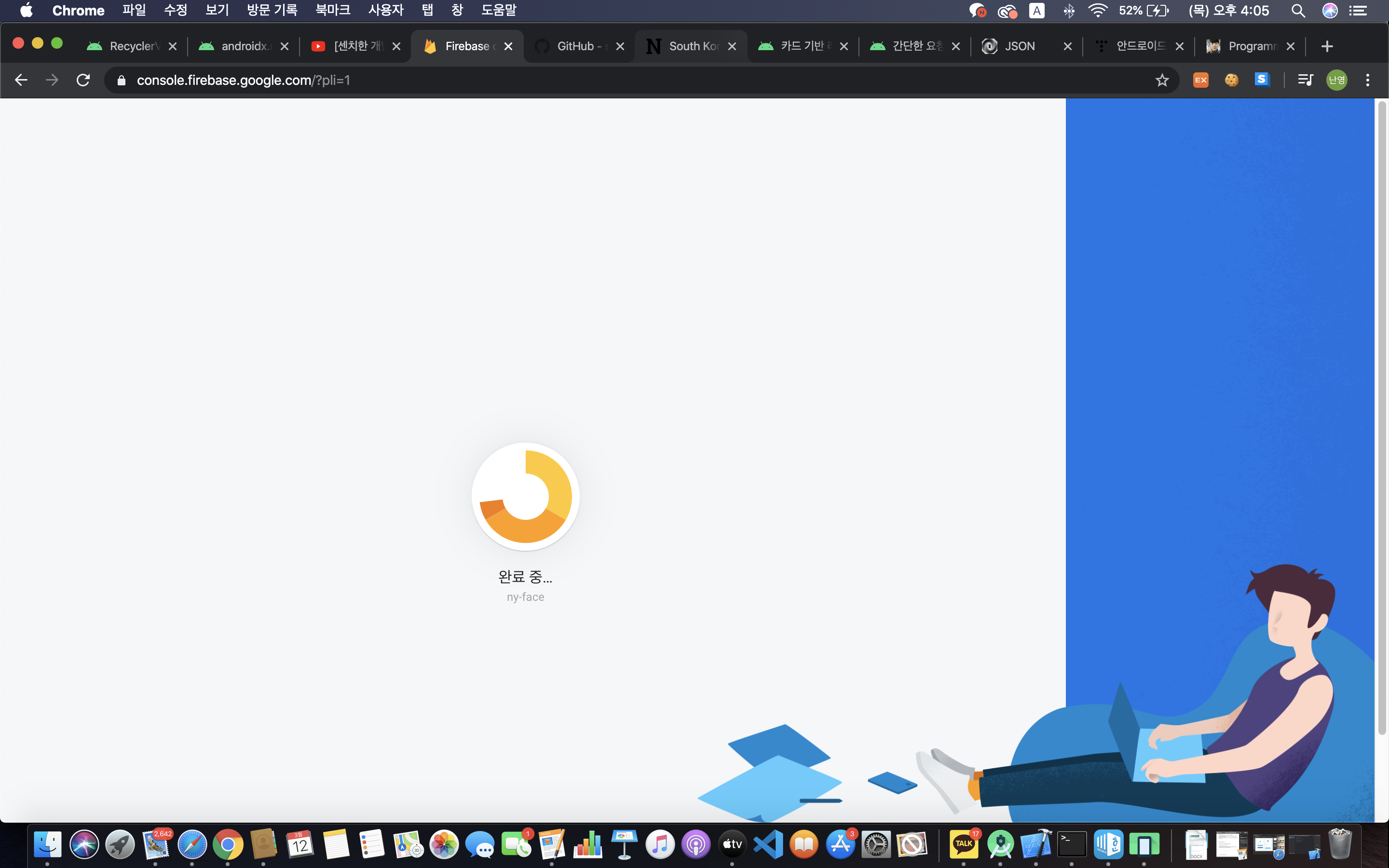Open the 북마크 menu in menu bar

(x=333, y=10)
